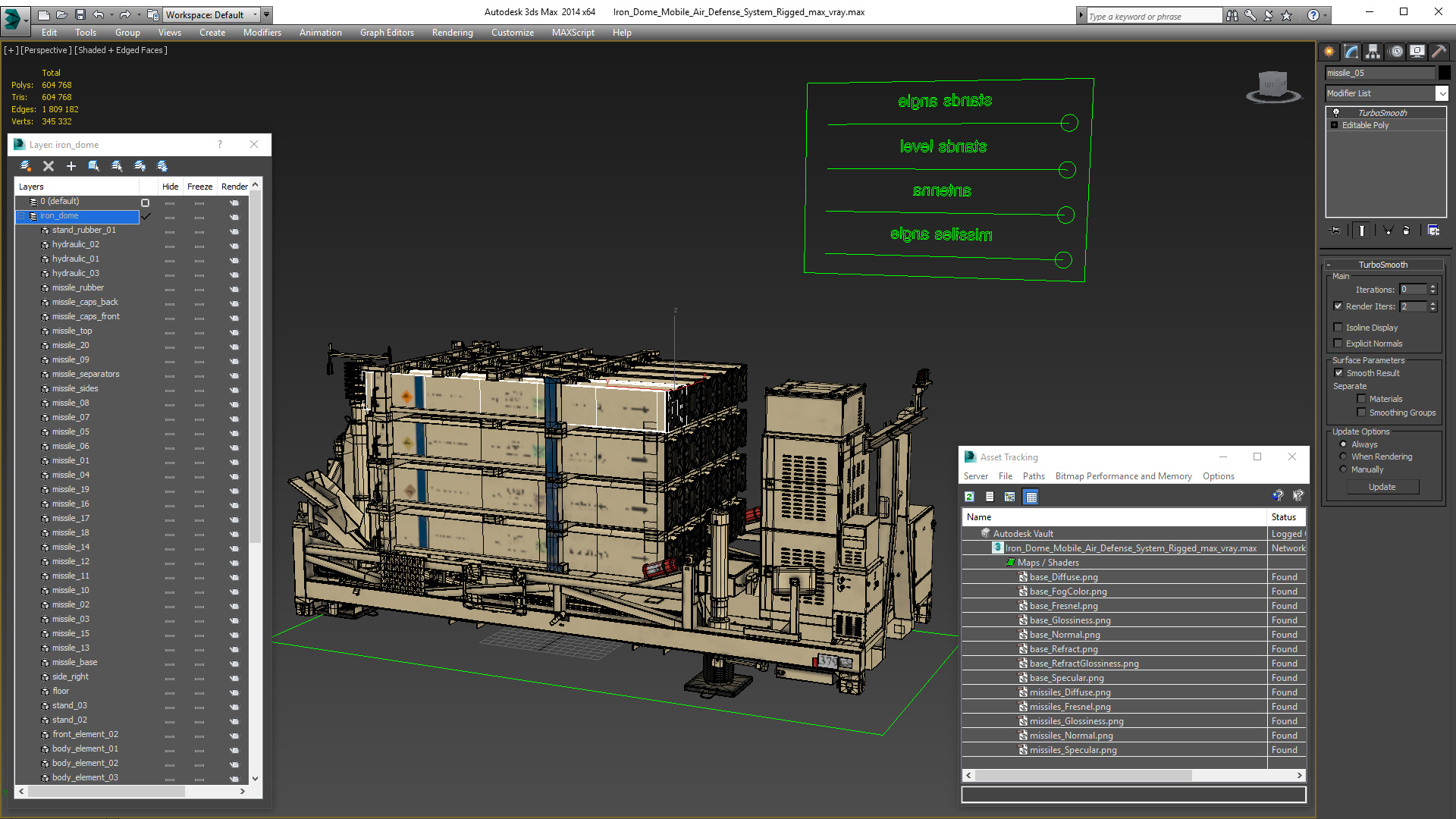The image size is (1456, 819).
Task: Collapse the iron_dome layer tree
Action: (21, 216)
